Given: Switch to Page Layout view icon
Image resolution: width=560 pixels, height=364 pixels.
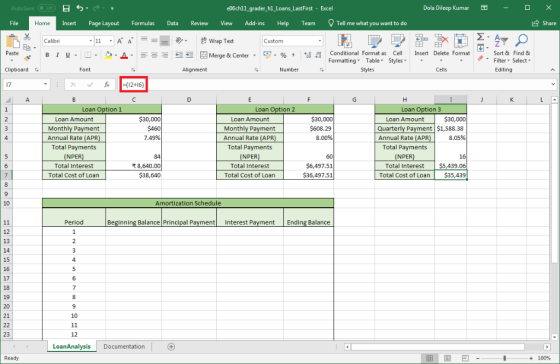Looking at the screenshot, I should (447, 358).
